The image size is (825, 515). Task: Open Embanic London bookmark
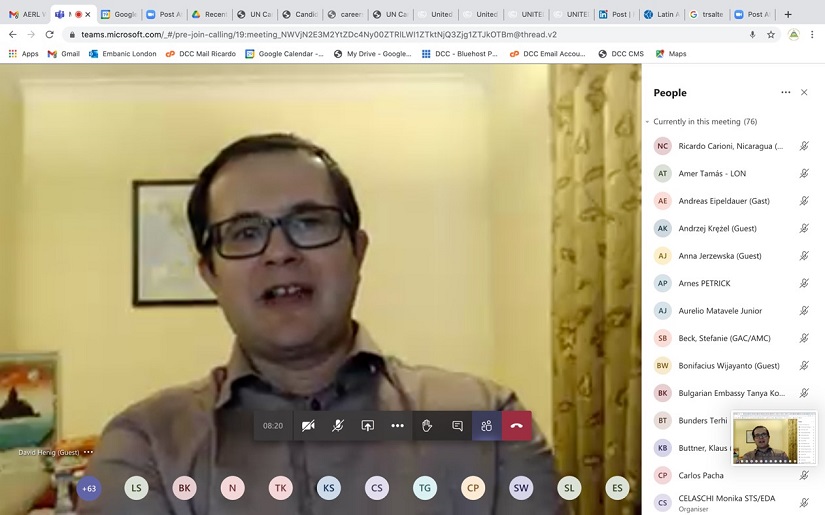coord(123,54)
